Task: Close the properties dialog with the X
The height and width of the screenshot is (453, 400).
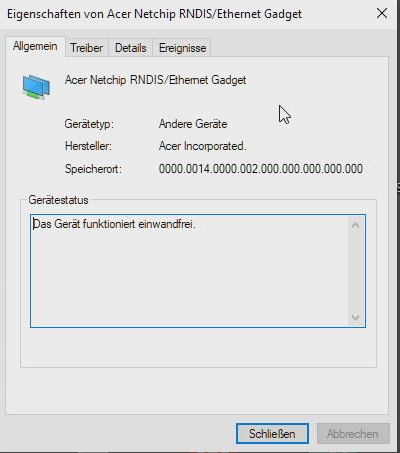Action: [x=382, y=13]
